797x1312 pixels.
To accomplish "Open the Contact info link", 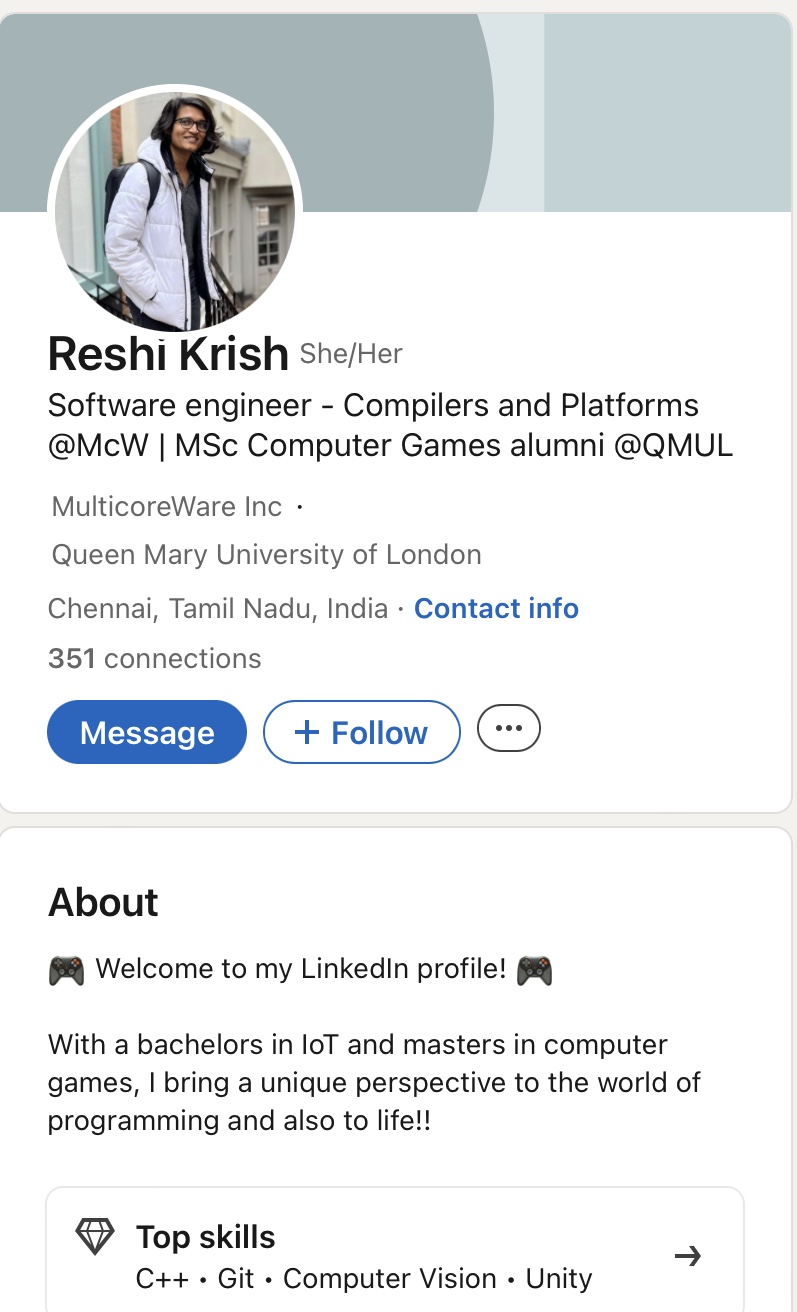I will coord(496,608).
